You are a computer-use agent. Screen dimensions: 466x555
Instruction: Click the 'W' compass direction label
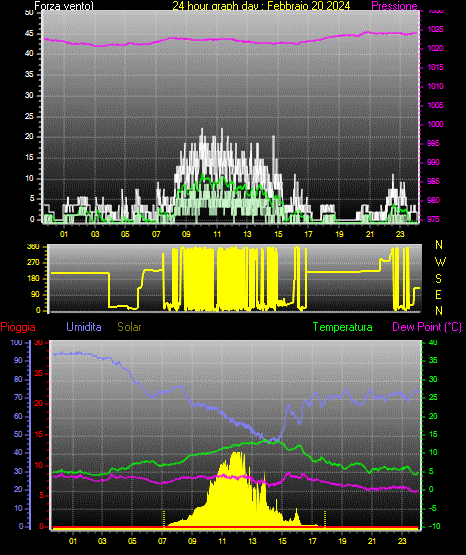440,262
